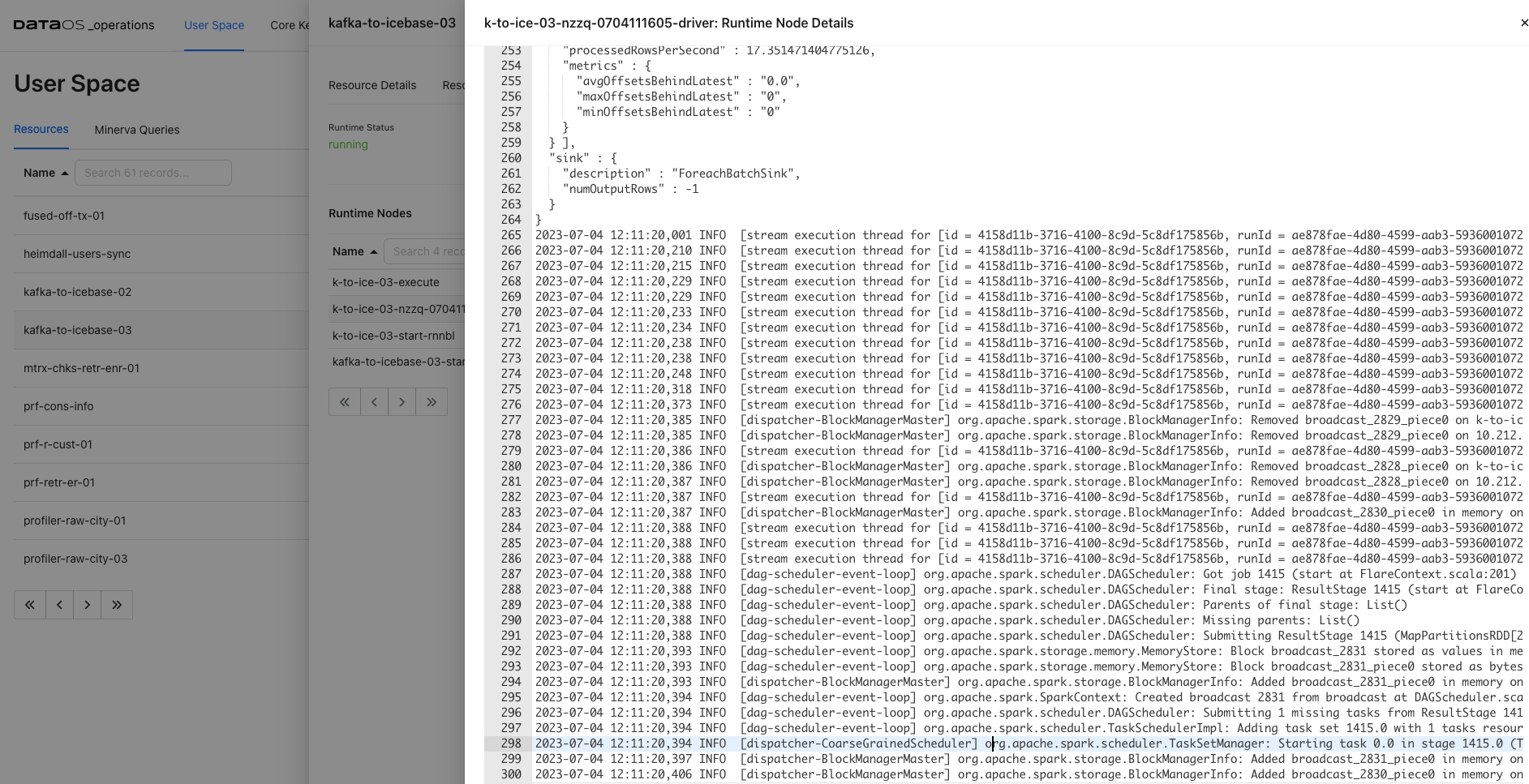Click log line number 298

coord(511,743)
